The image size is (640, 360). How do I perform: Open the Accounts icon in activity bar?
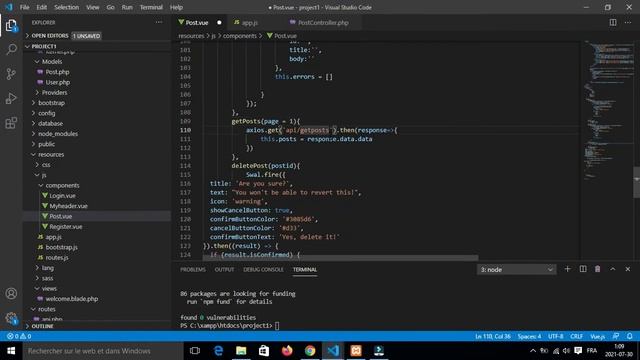[11, 293]
